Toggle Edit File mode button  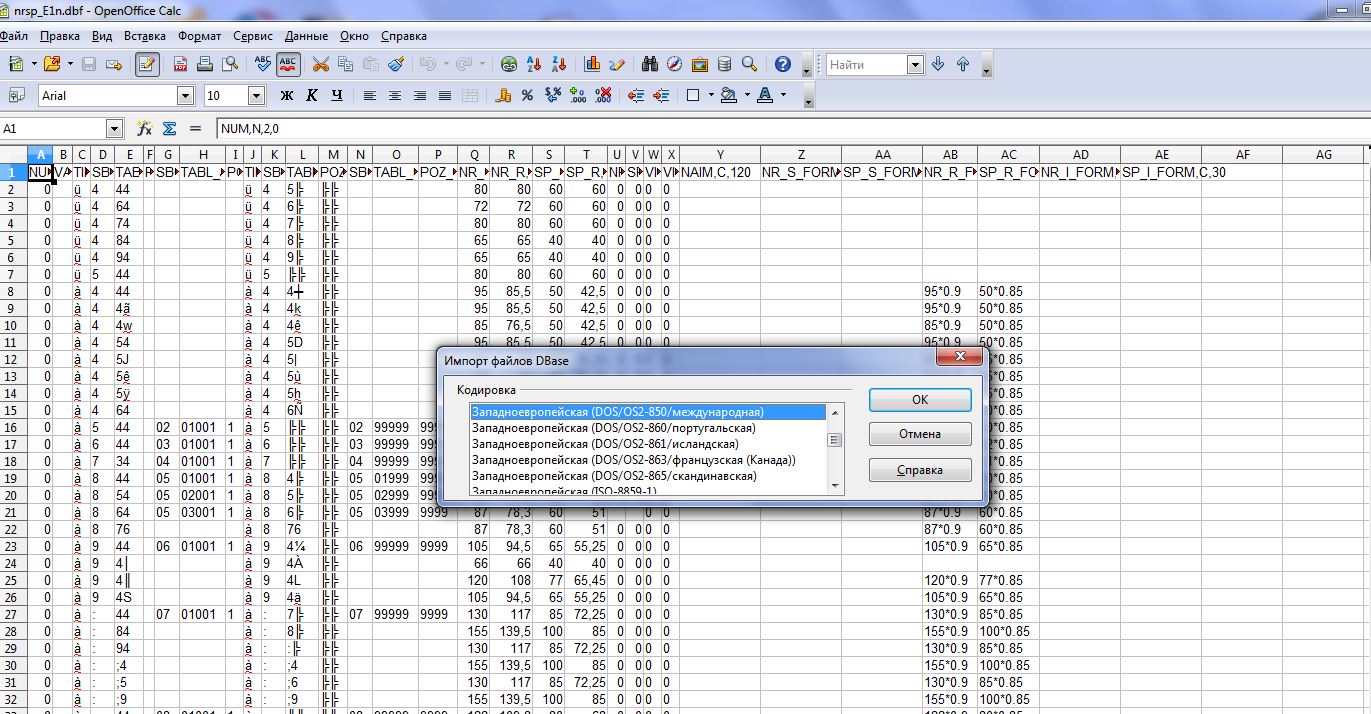point(148,64)
